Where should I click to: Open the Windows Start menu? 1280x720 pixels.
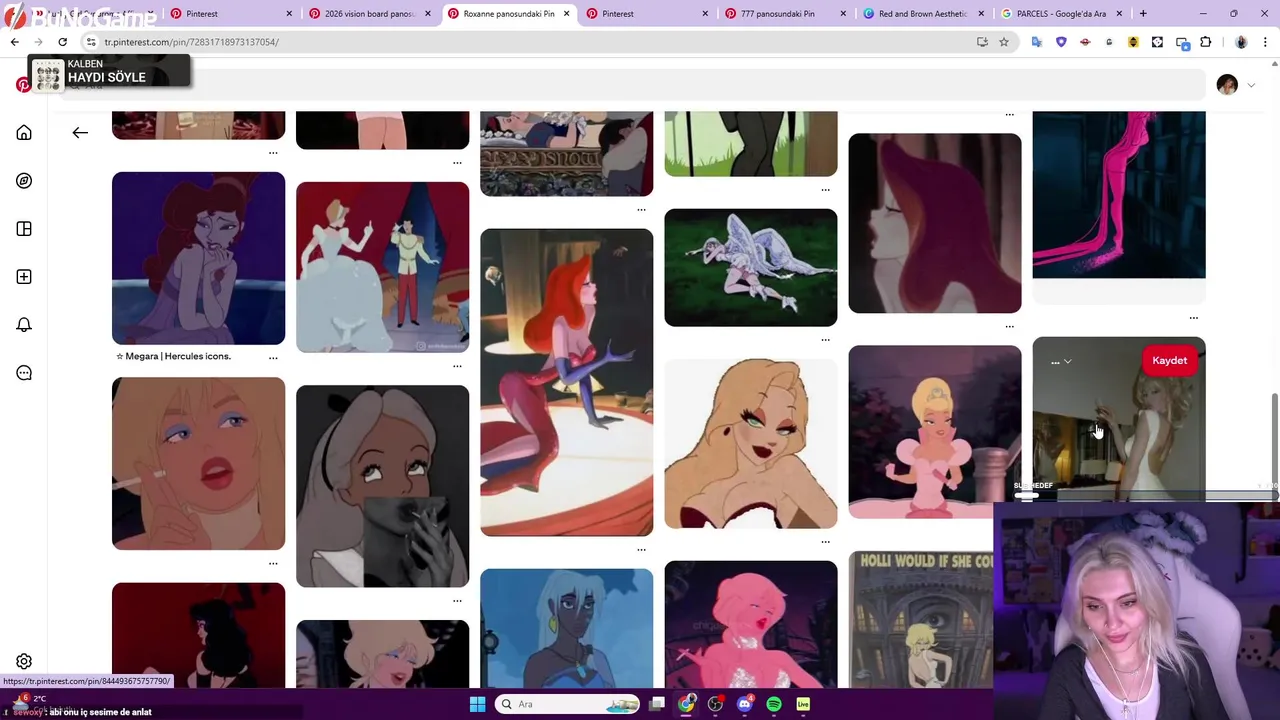[x=477, y=704]
